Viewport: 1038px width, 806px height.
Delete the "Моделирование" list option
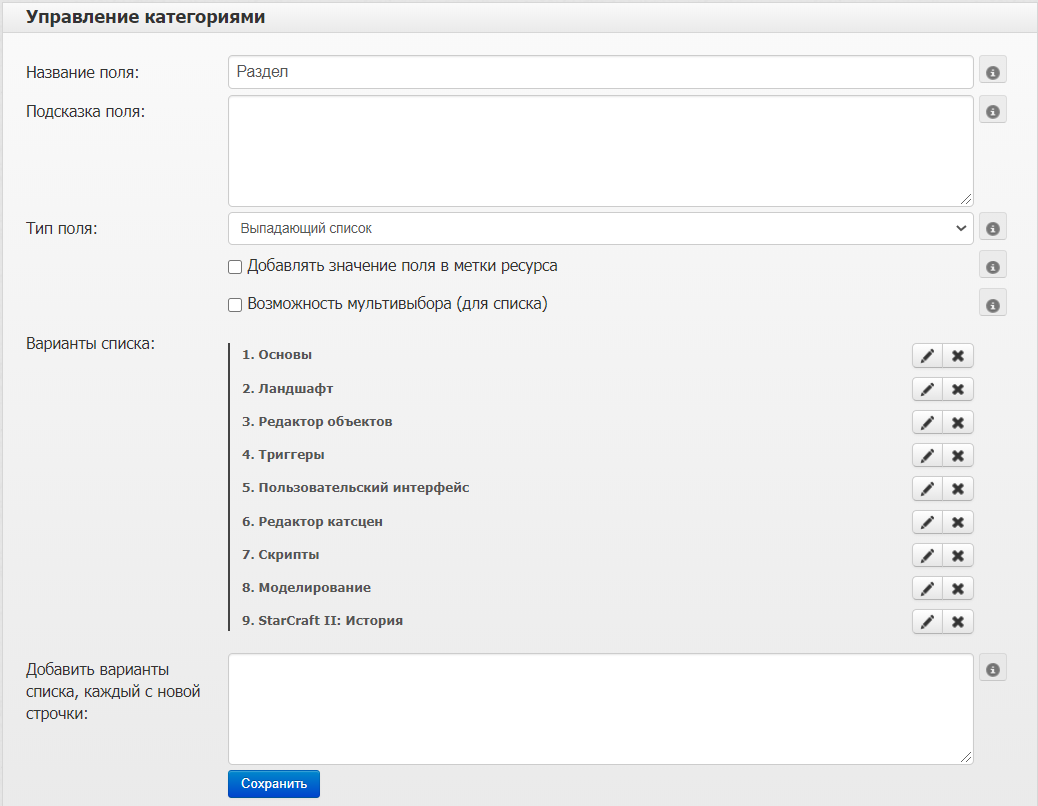(957, 588)
